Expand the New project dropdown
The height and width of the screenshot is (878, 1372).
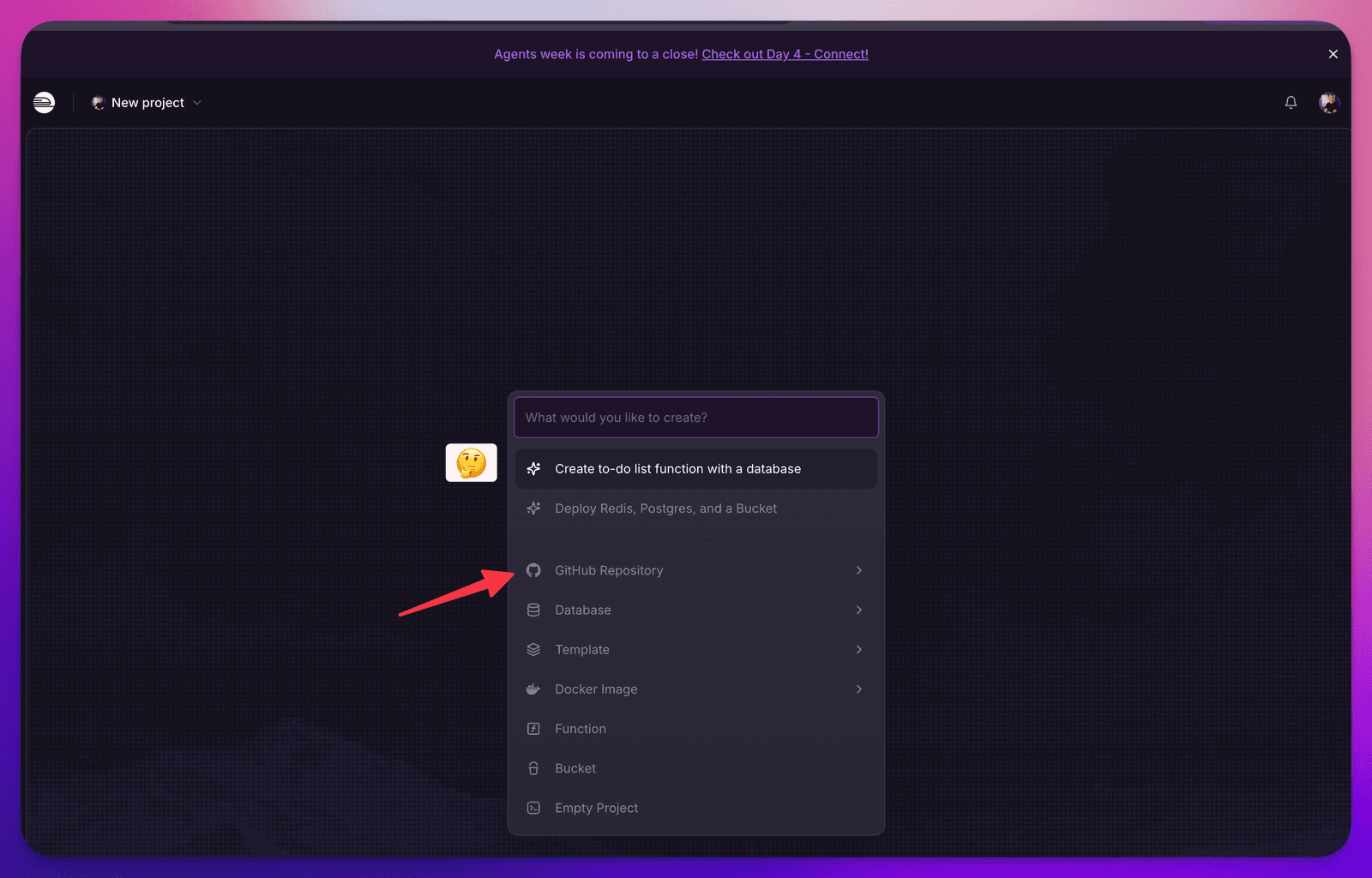147,103
